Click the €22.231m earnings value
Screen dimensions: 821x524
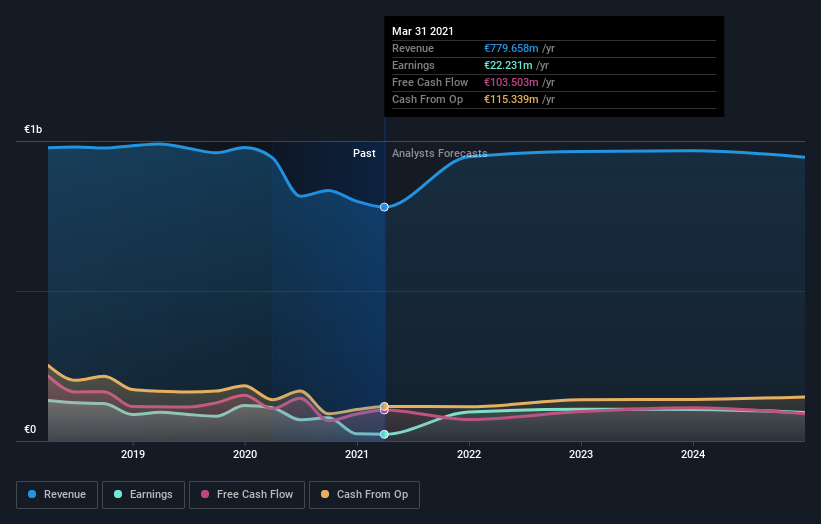pos(508,65)
